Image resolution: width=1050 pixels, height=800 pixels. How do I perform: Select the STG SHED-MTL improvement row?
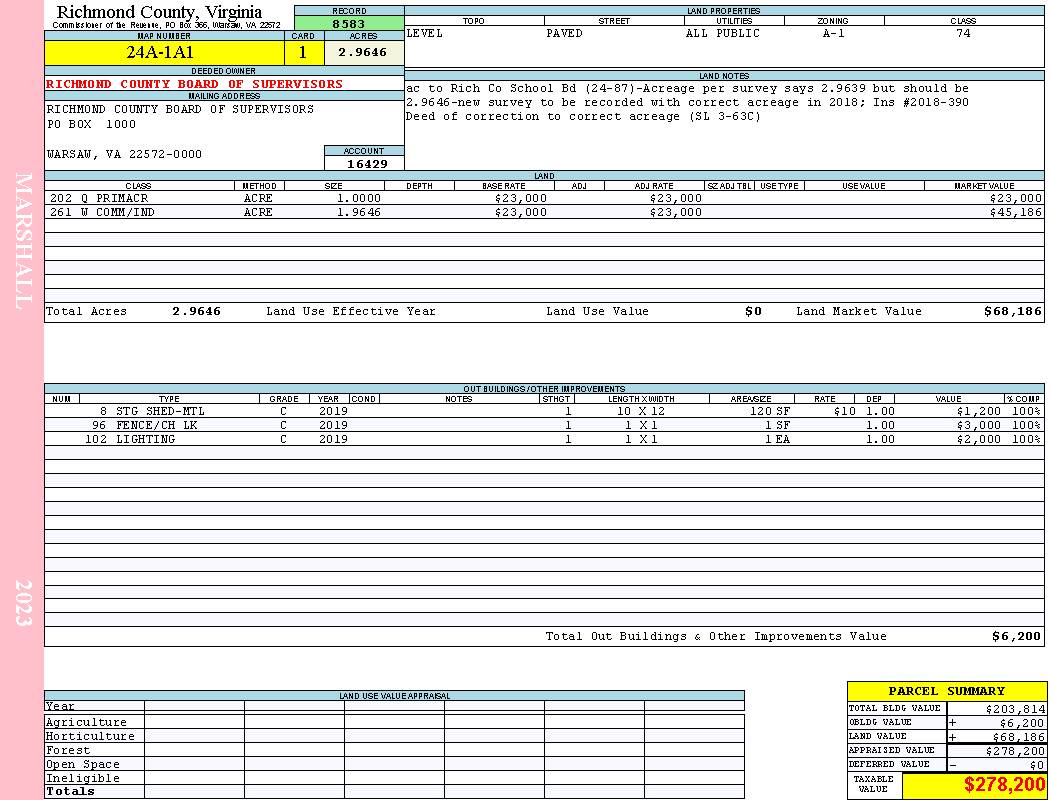tap(544, 411)
